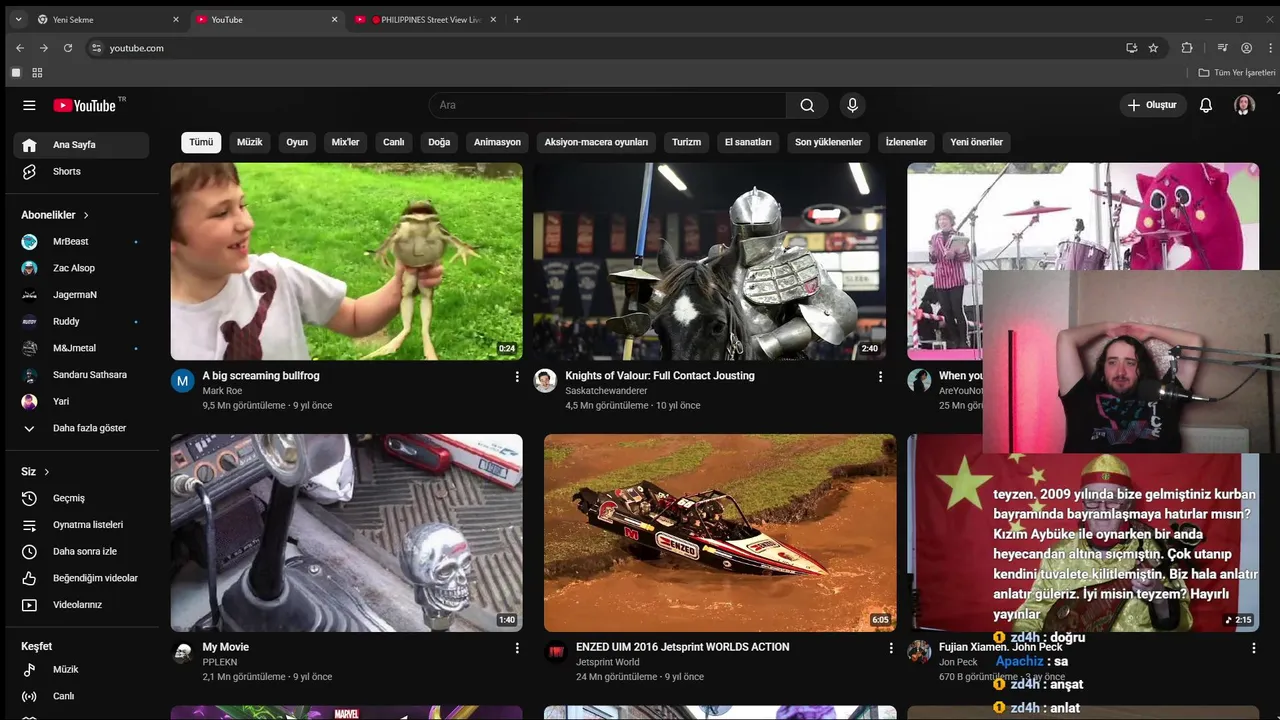Screen dimensions: 1280x720
Task: Bookmark this page with the star
Action: click(1153, 48)
